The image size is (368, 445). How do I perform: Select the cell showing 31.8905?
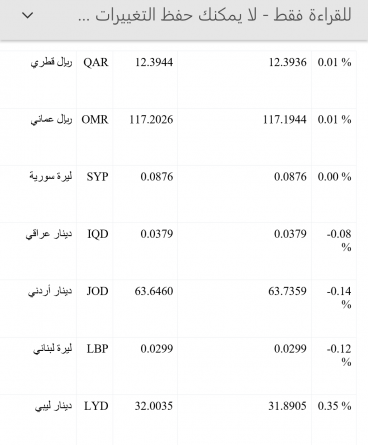(245, 420)
